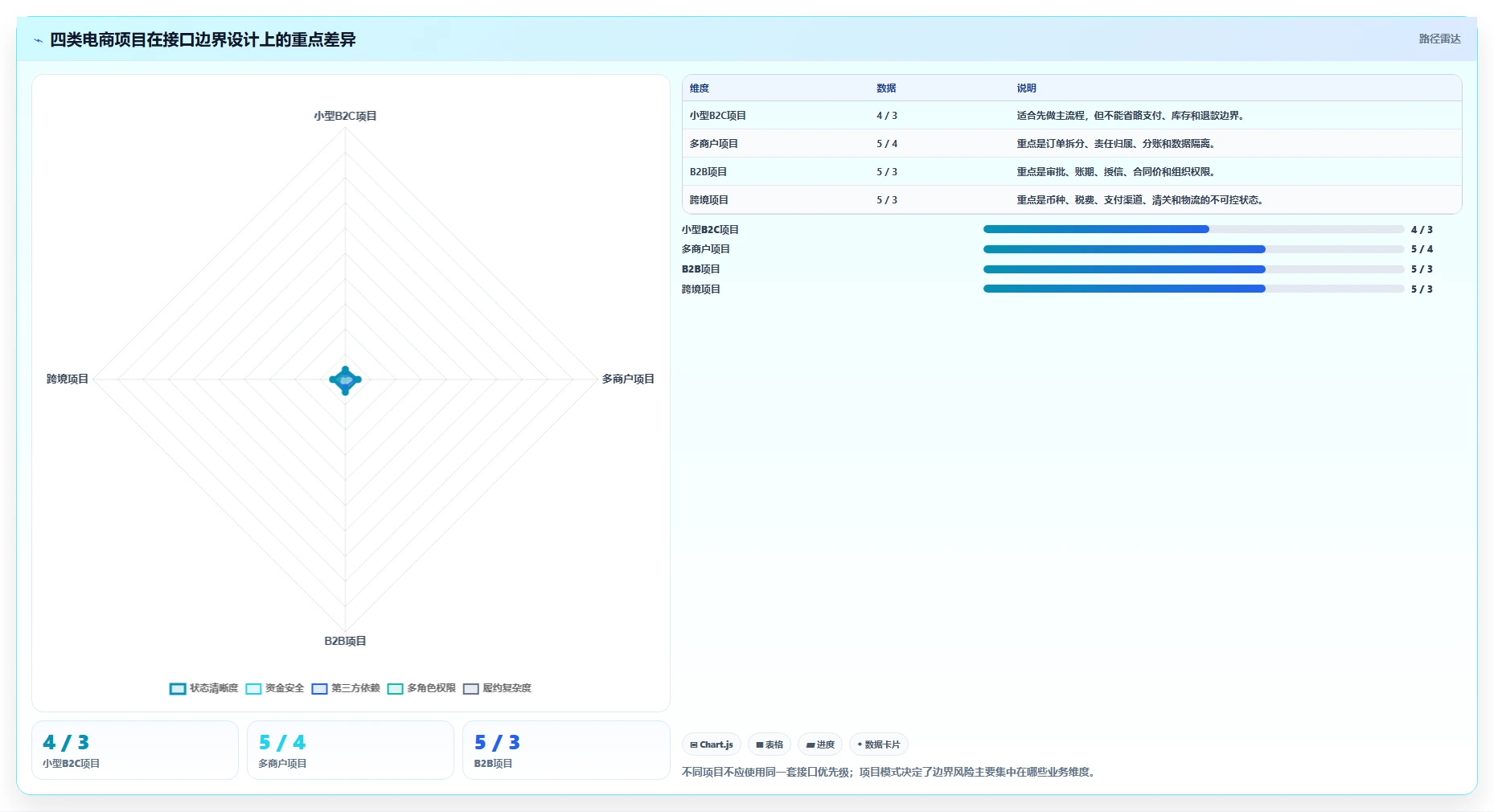1494x812 pixels.
Task: Click the B2B项目 label beside the progress bar
Action: pyautogui.click(x=701, y=269)
